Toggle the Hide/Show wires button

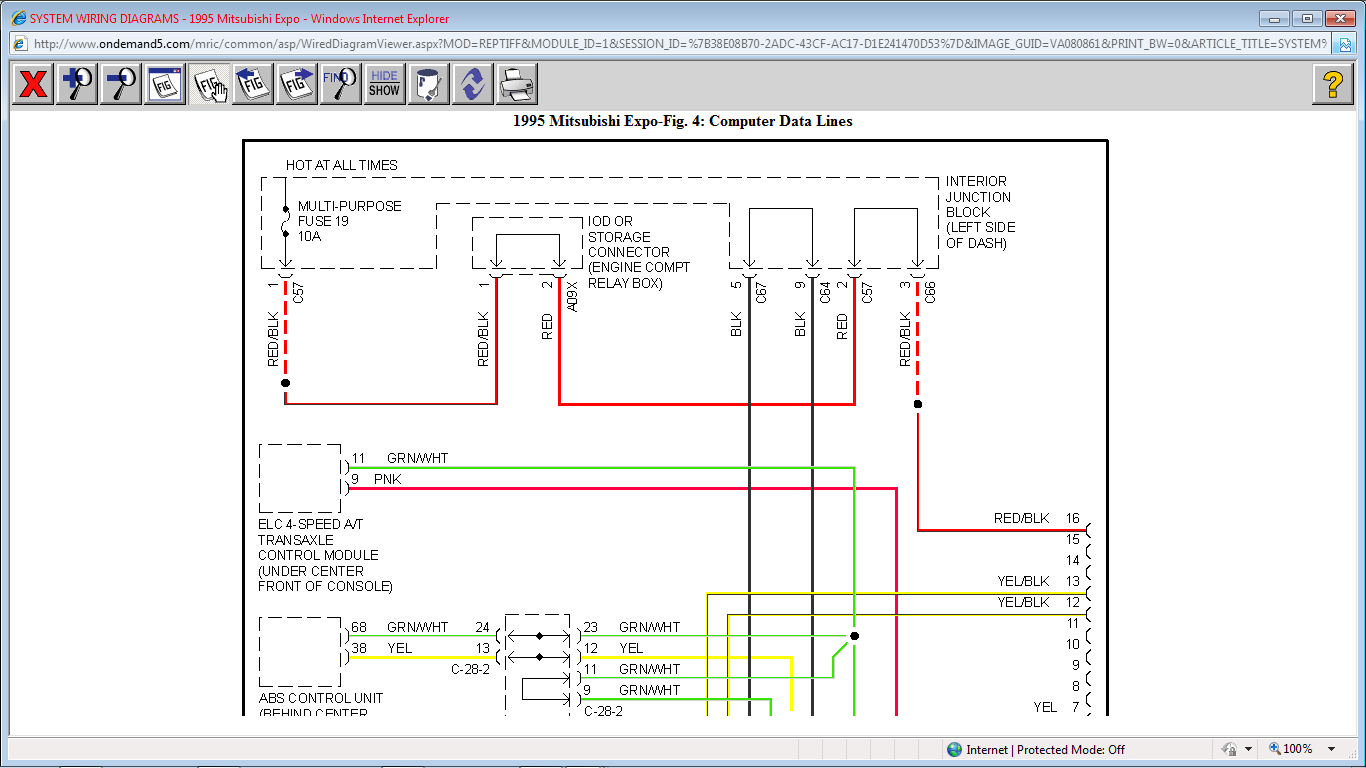click(x=385, y=84)
